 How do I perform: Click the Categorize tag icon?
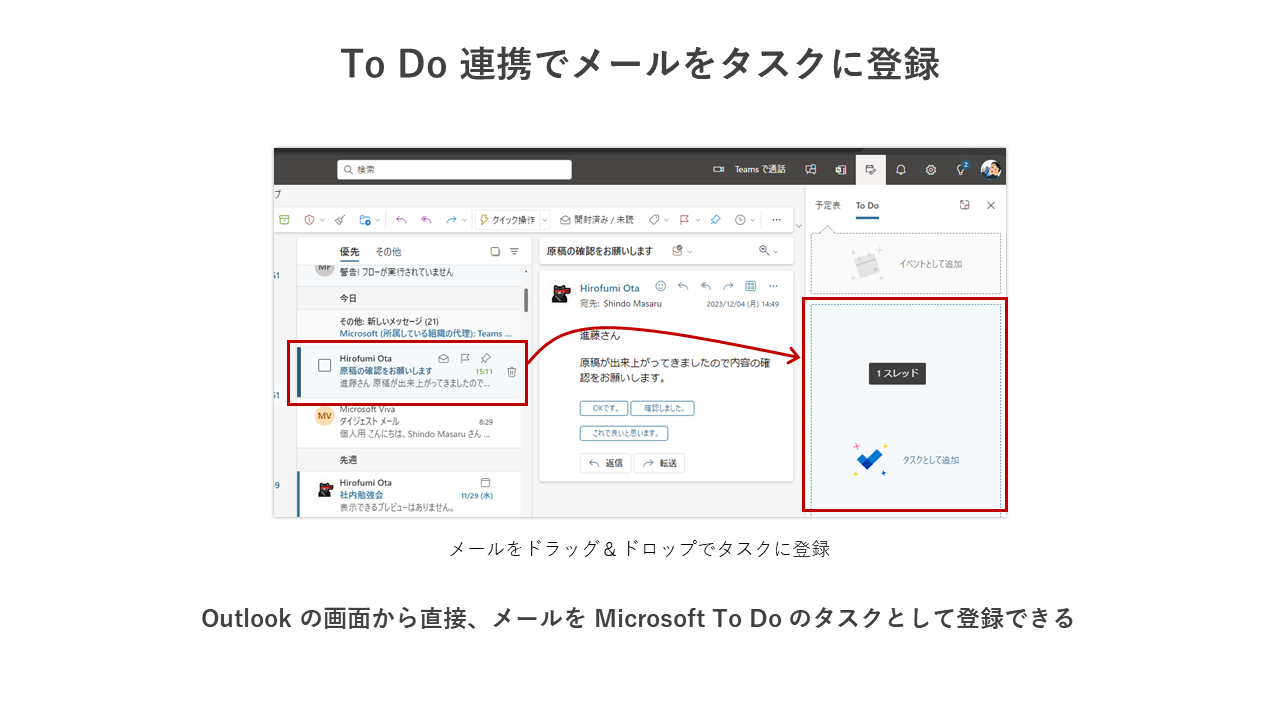654,220
